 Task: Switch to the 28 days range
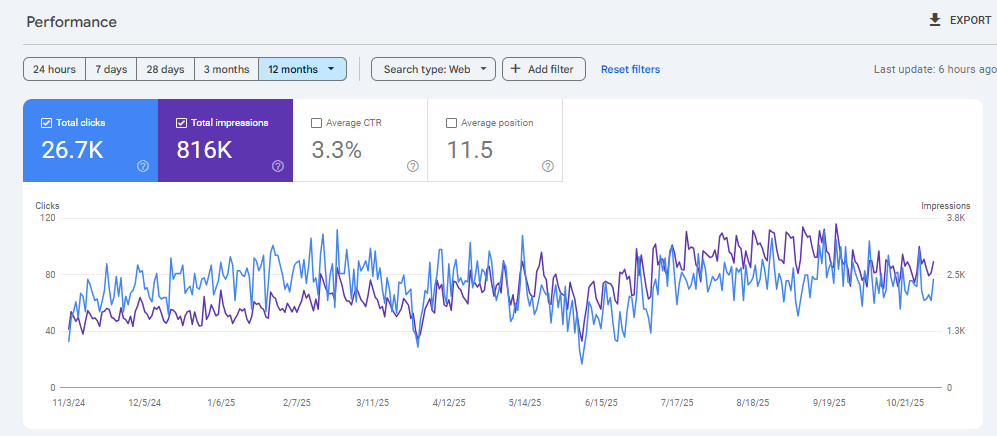coord(165,69)
